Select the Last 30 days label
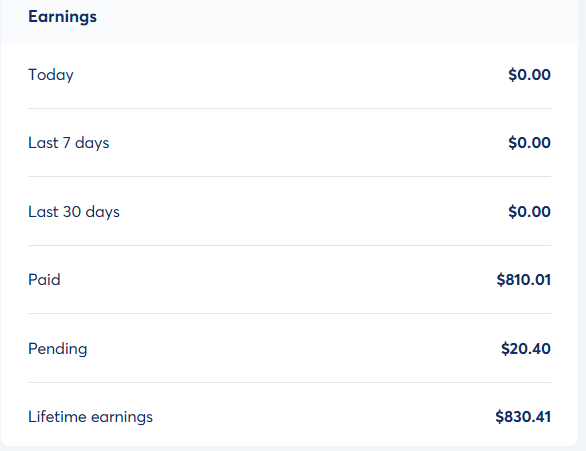Image resolution: width=586 pixels, height=451 pixels. click(x=74, y=212)
